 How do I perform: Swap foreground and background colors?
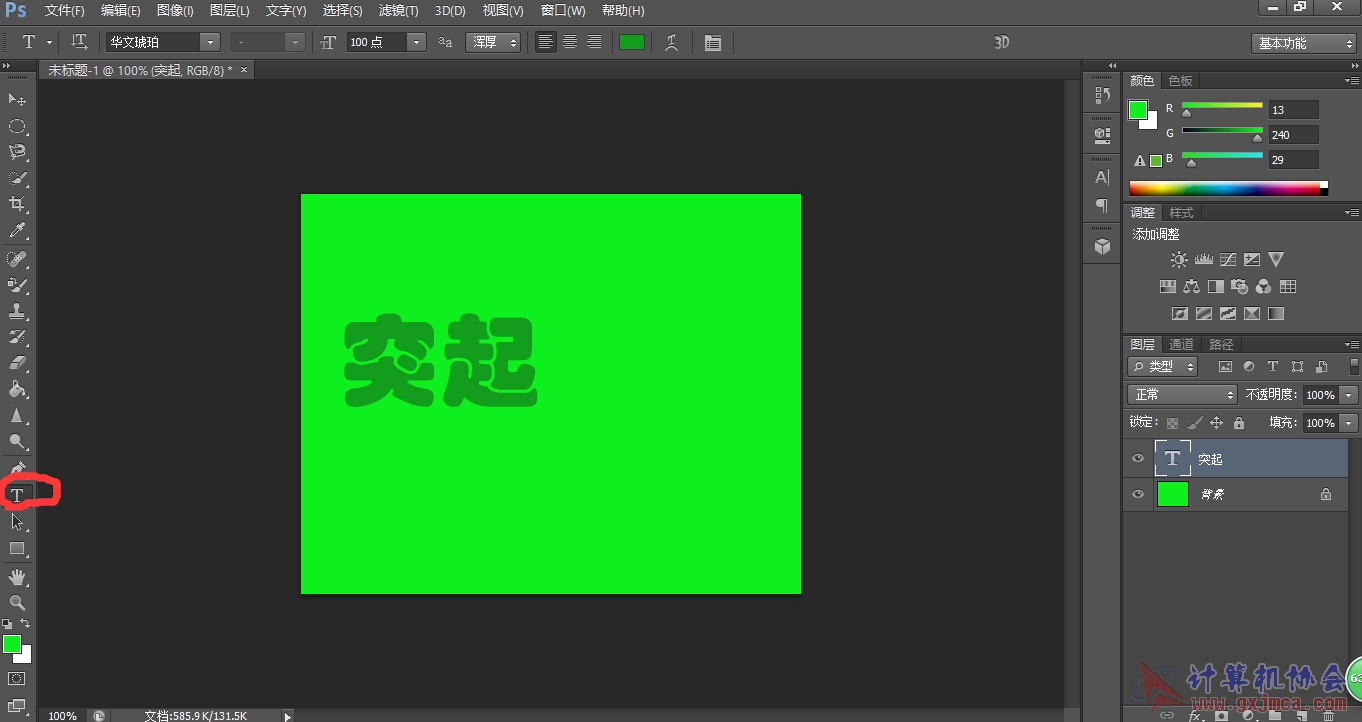[x=26, y=623]
